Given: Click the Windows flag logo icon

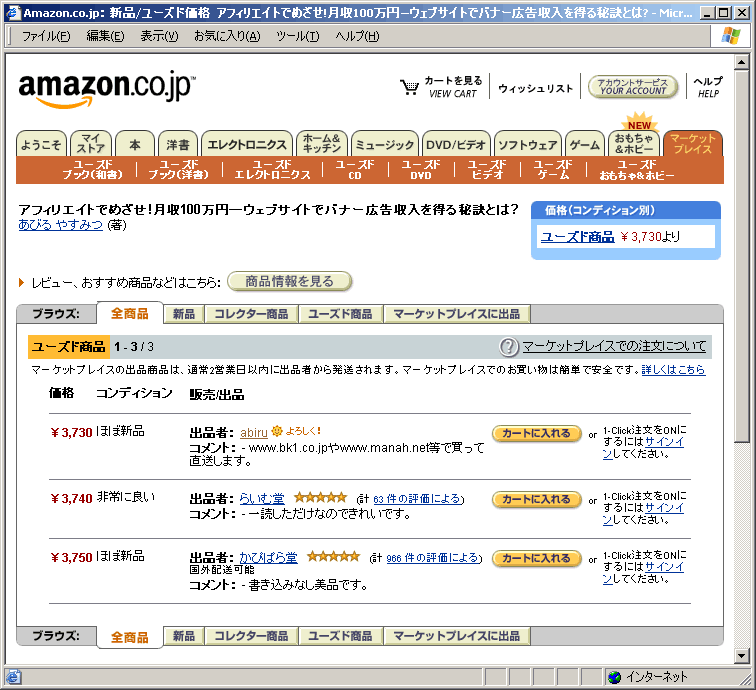Looking at the screenshot, I should [732, 36].
